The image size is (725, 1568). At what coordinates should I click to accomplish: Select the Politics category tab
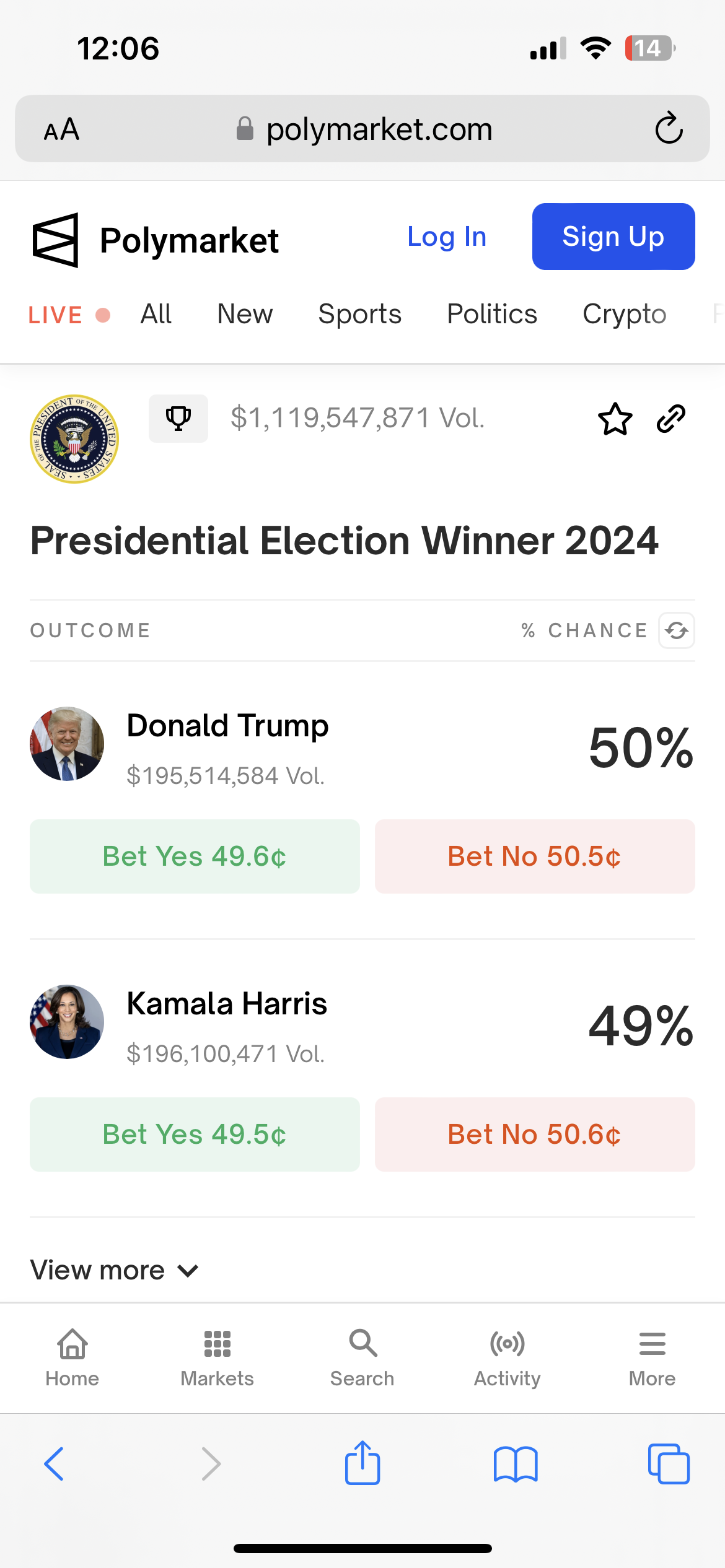click(x=492, y=314)
